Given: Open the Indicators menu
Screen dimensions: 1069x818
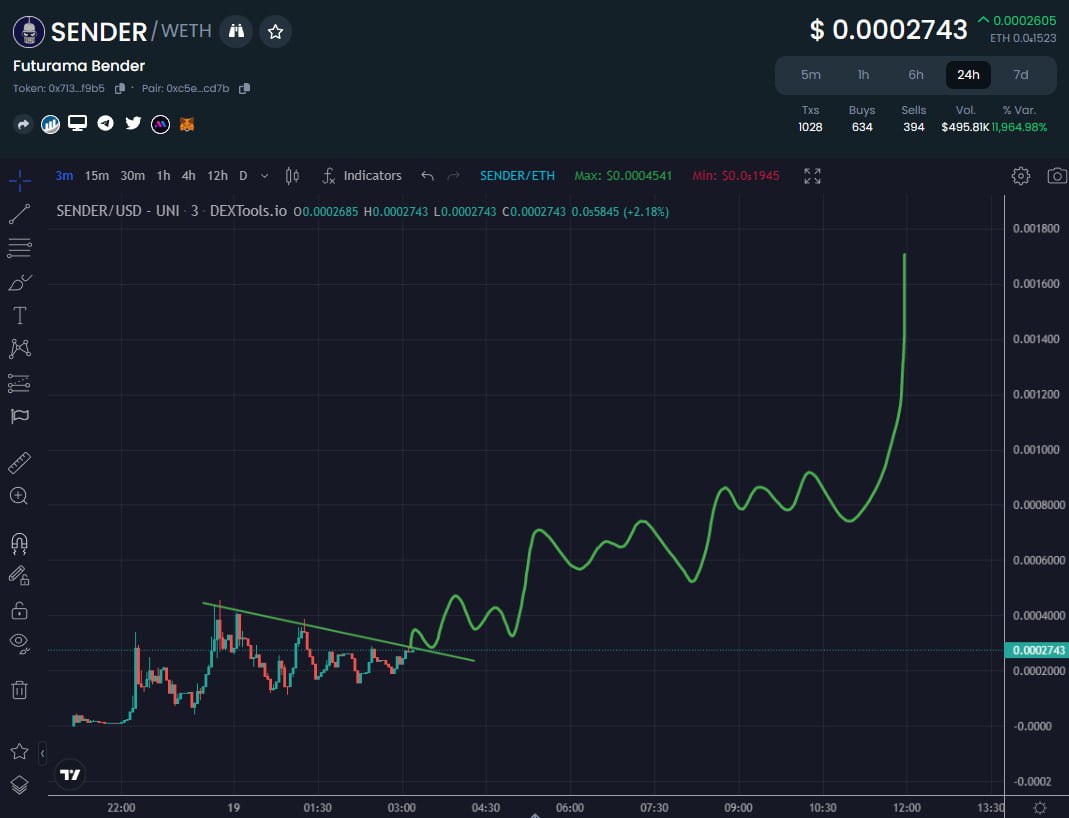Looking at the screenshot, I should coord(362,176).
